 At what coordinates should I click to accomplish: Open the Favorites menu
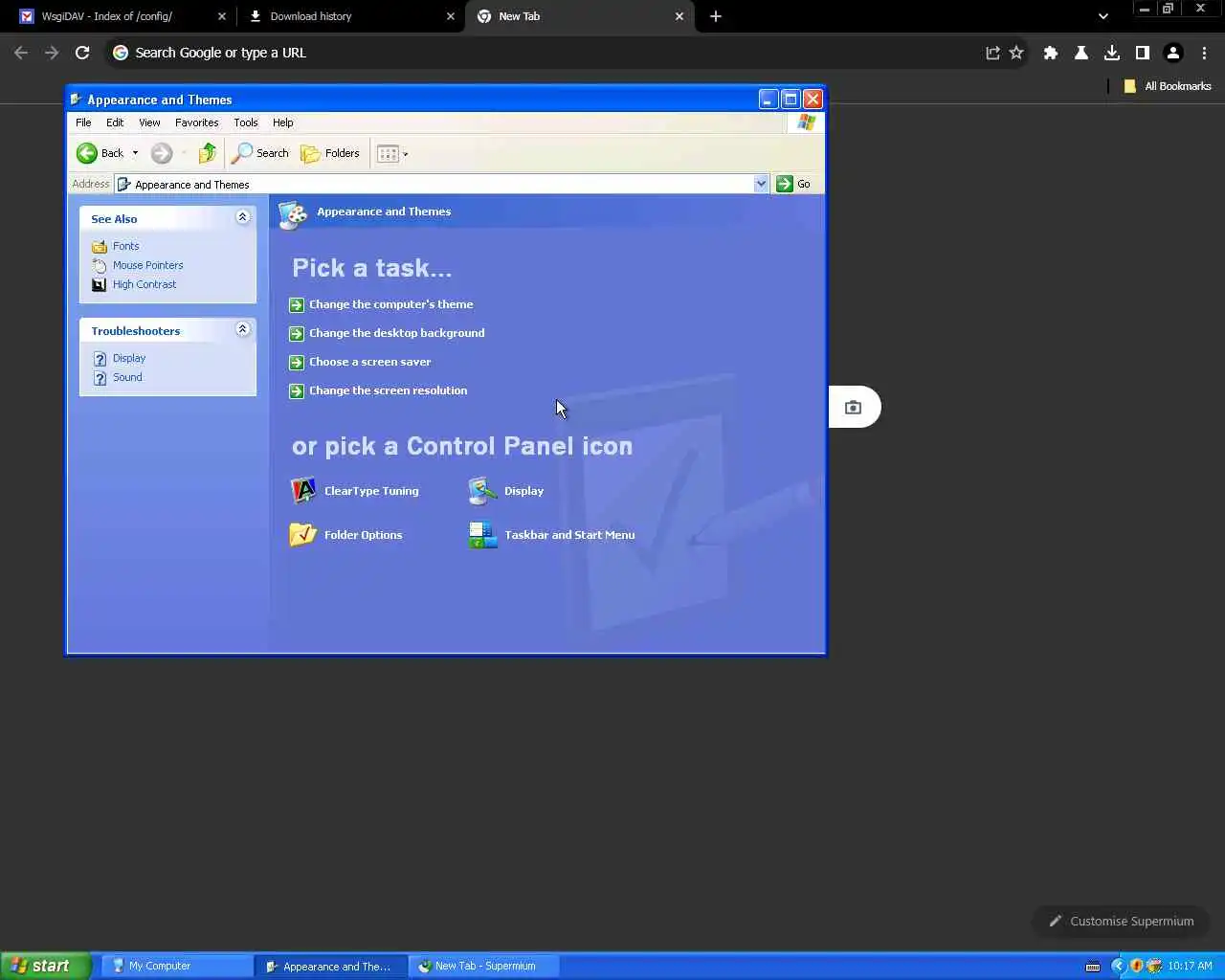pos(197,122)
